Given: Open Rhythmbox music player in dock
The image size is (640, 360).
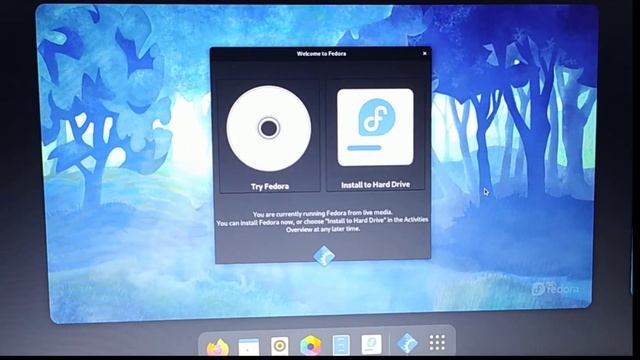Looking at the screenshot, I should [x=280, y=346].
